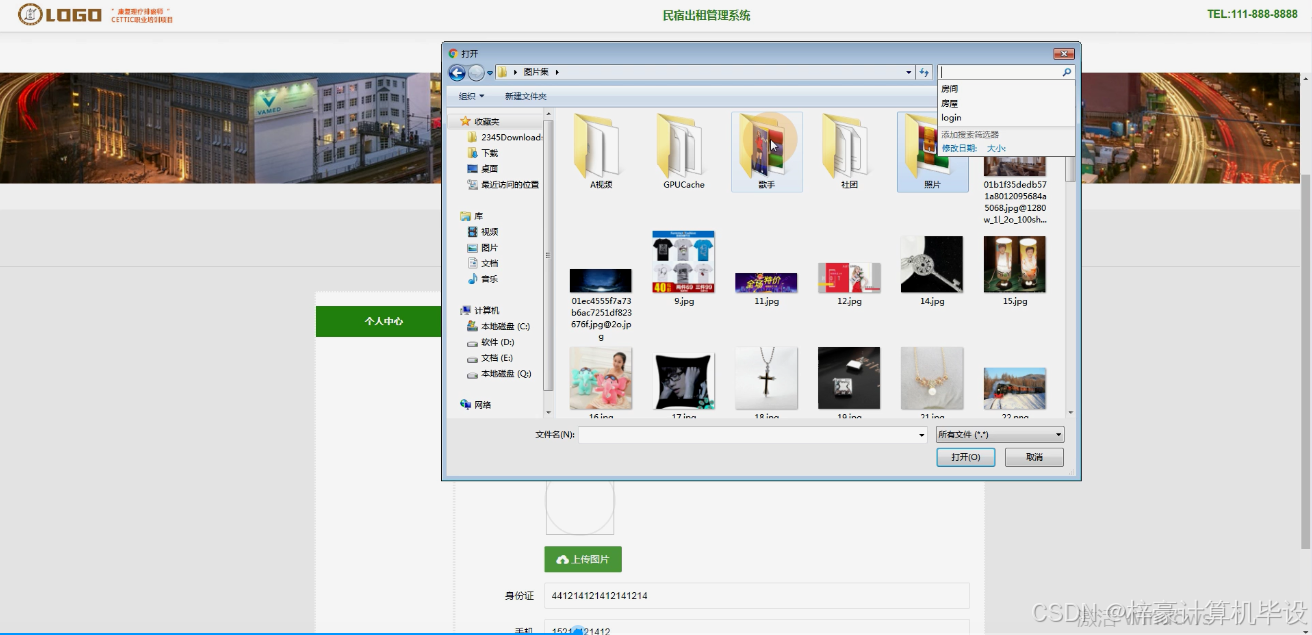Select the snowy train image thumbnail
This screenshot has height=635, width=1312.
point(1015,388)
